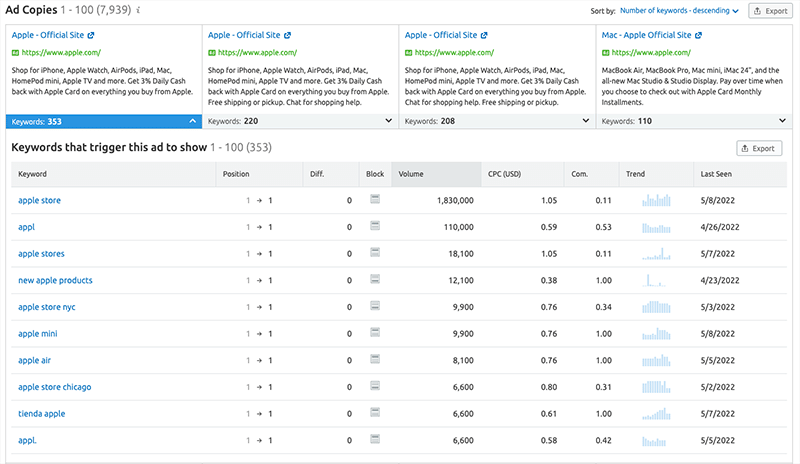The image size is (800, 464).
Task: Click the block icon in apple store row
Action: pos(375,199)
